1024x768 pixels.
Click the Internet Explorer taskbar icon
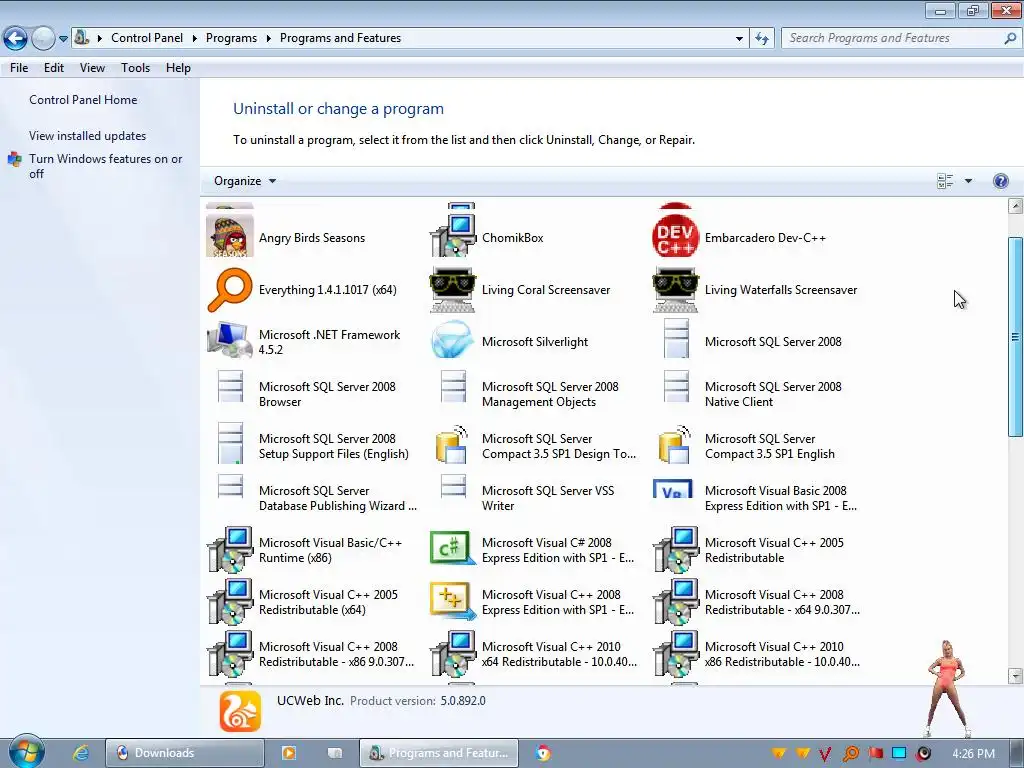pos(81,753)
